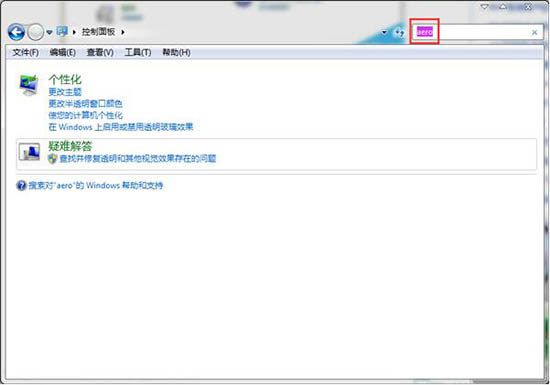Open the address bar history dropdown
Image resolution: width=550 pixels, height=385 pixels.
(384, 32)
